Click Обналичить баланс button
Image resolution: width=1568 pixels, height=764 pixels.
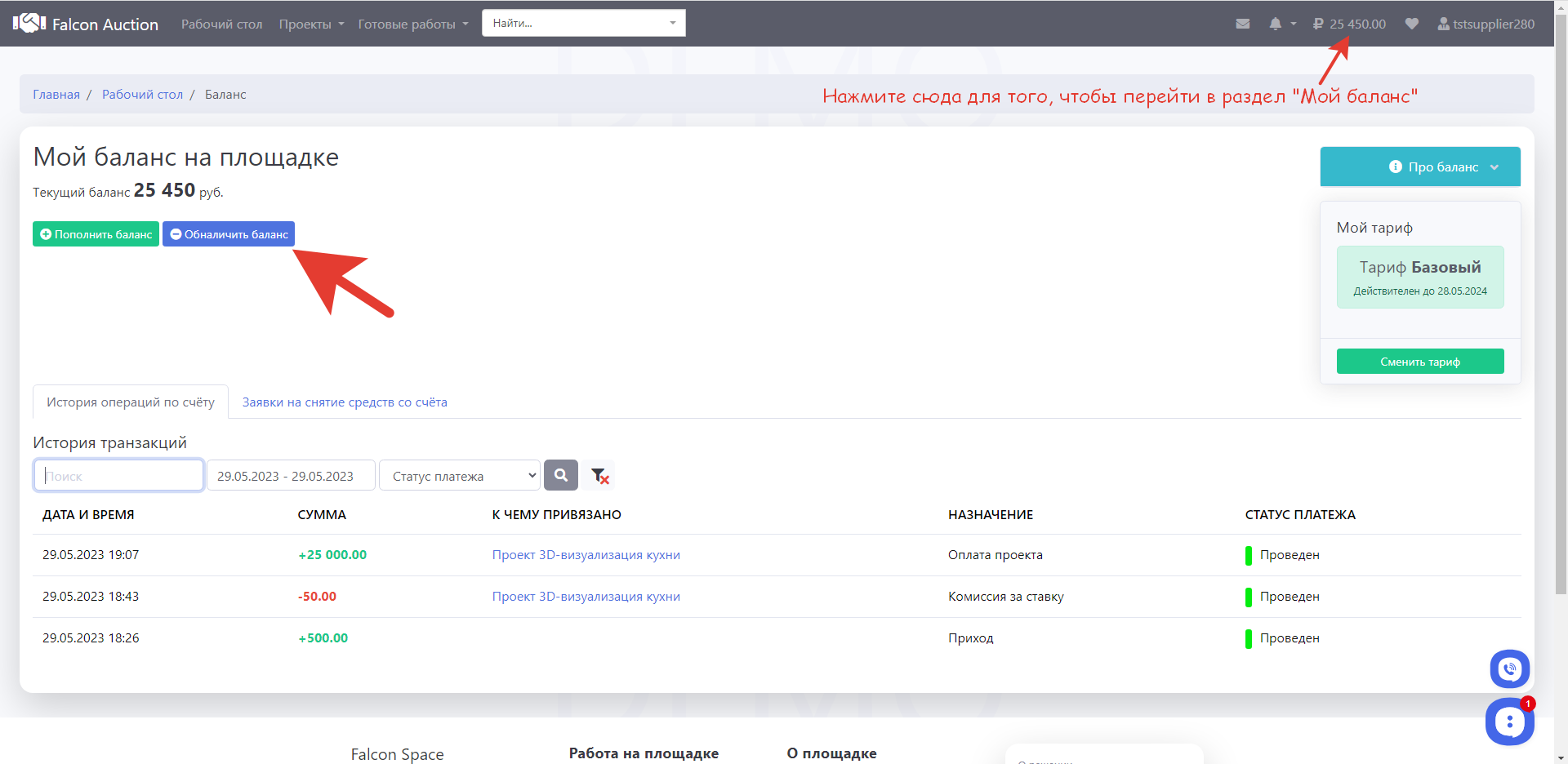[229, 234]
